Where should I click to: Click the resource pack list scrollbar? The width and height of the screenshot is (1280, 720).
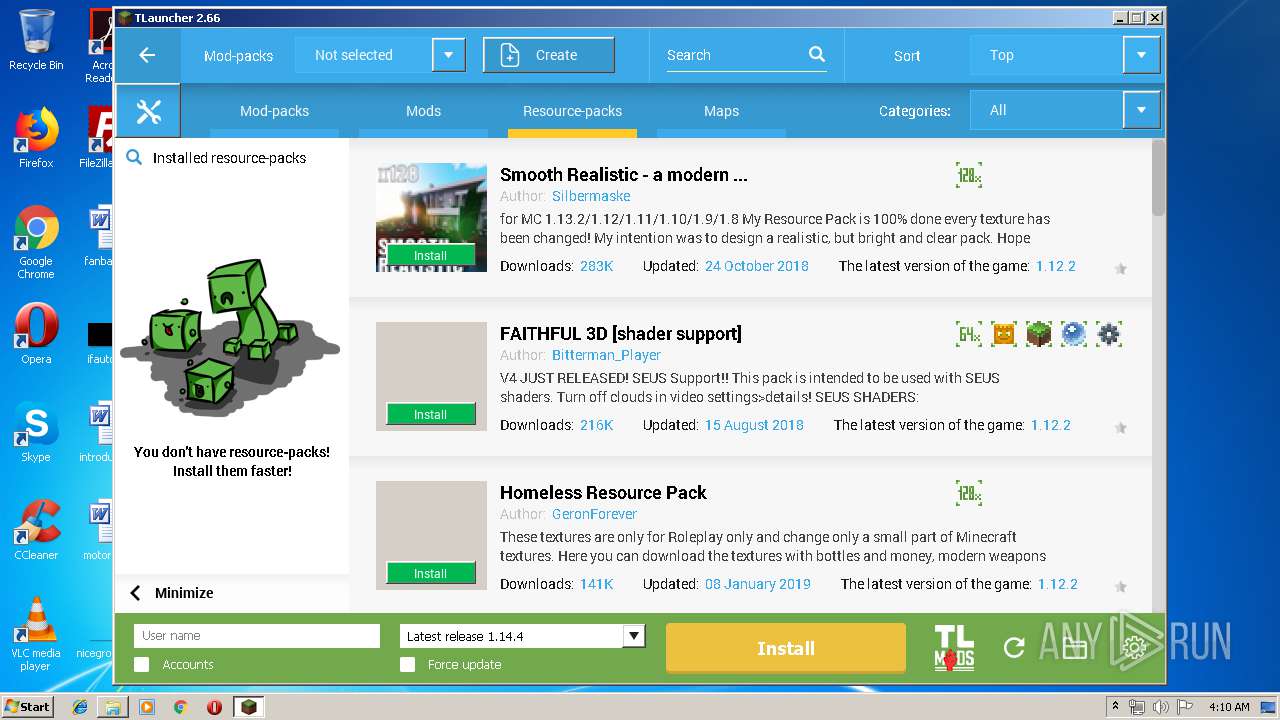tap(1158, 178)
